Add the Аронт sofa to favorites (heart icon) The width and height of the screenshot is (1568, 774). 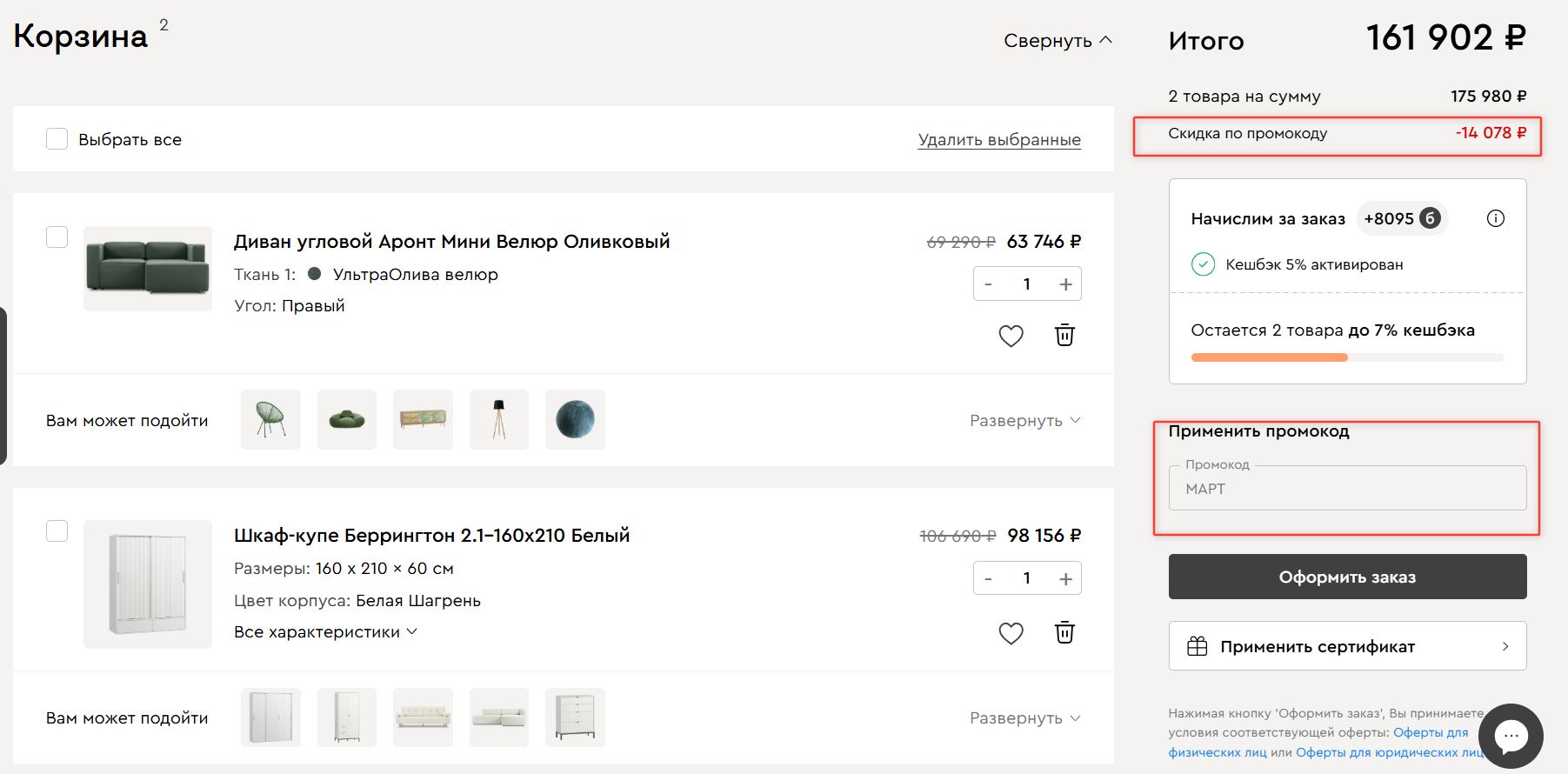[x=1011, y=336]
